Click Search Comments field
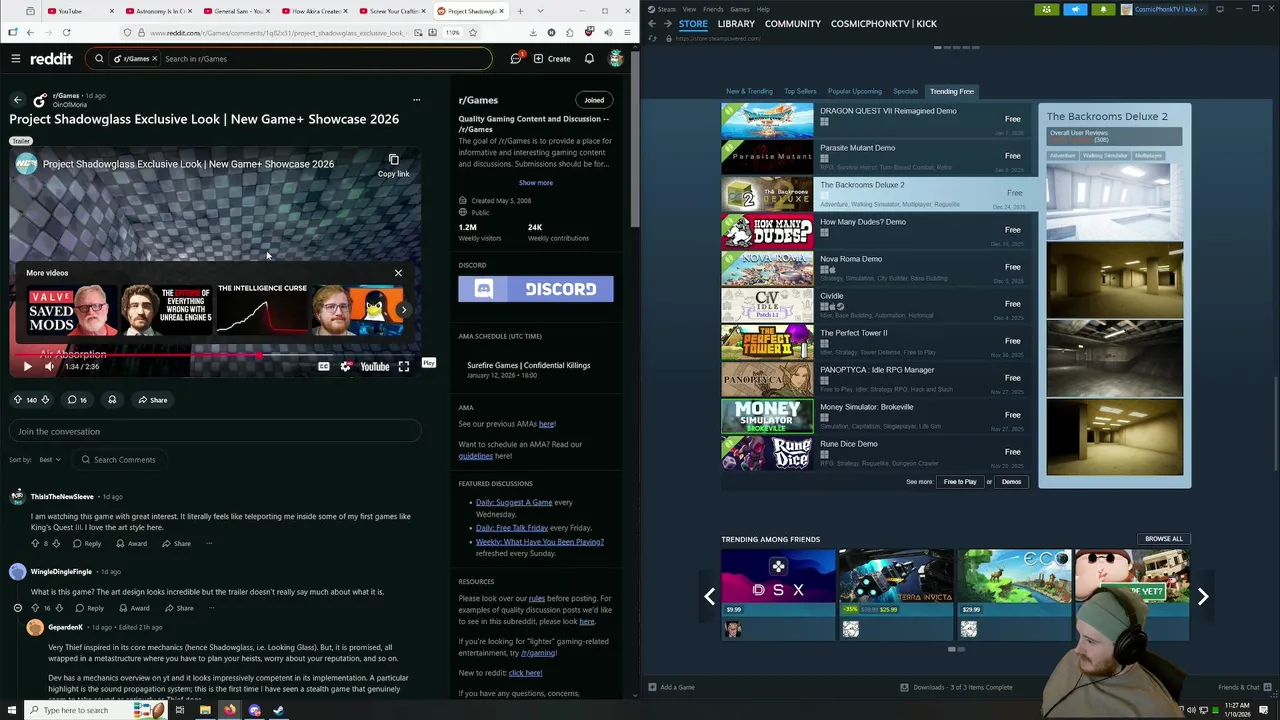The width and height of the screenshot is (1280, 720). (x=119, y=460)
